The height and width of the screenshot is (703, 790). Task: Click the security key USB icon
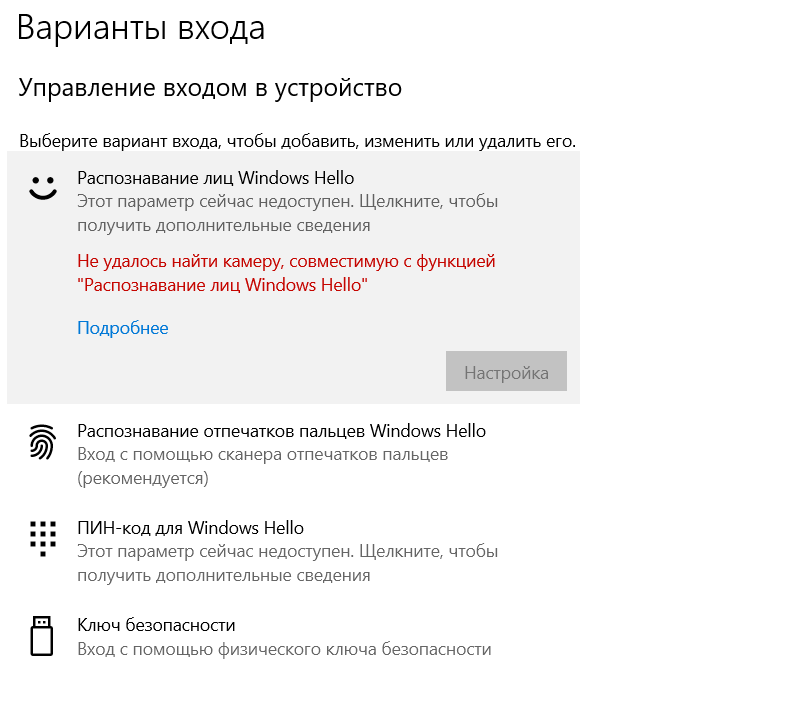[x=42, y=635]
